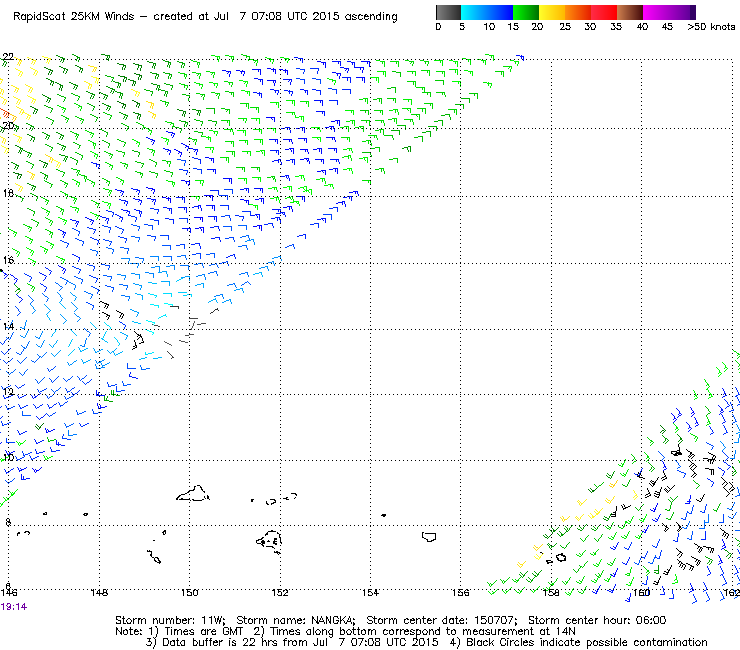Click the longitude label "160" on bottom axis

[641, 592]
